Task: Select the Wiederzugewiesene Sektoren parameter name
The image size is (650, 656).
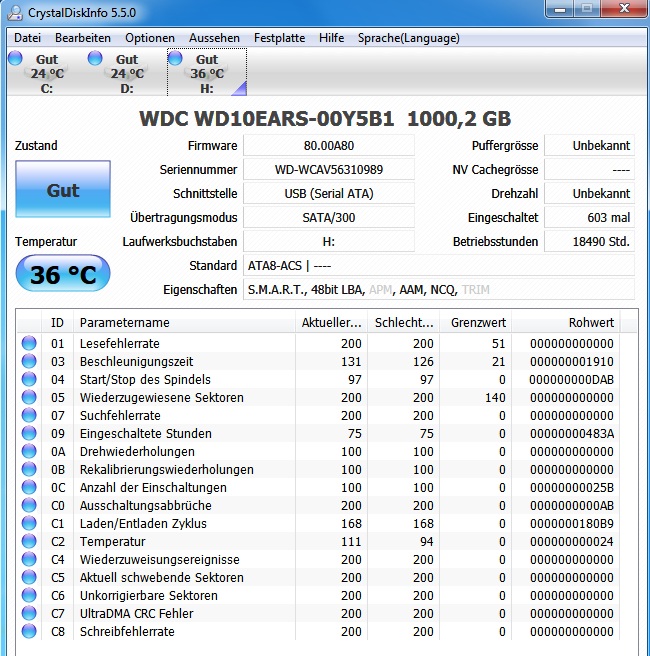Action: coord(161,397)
